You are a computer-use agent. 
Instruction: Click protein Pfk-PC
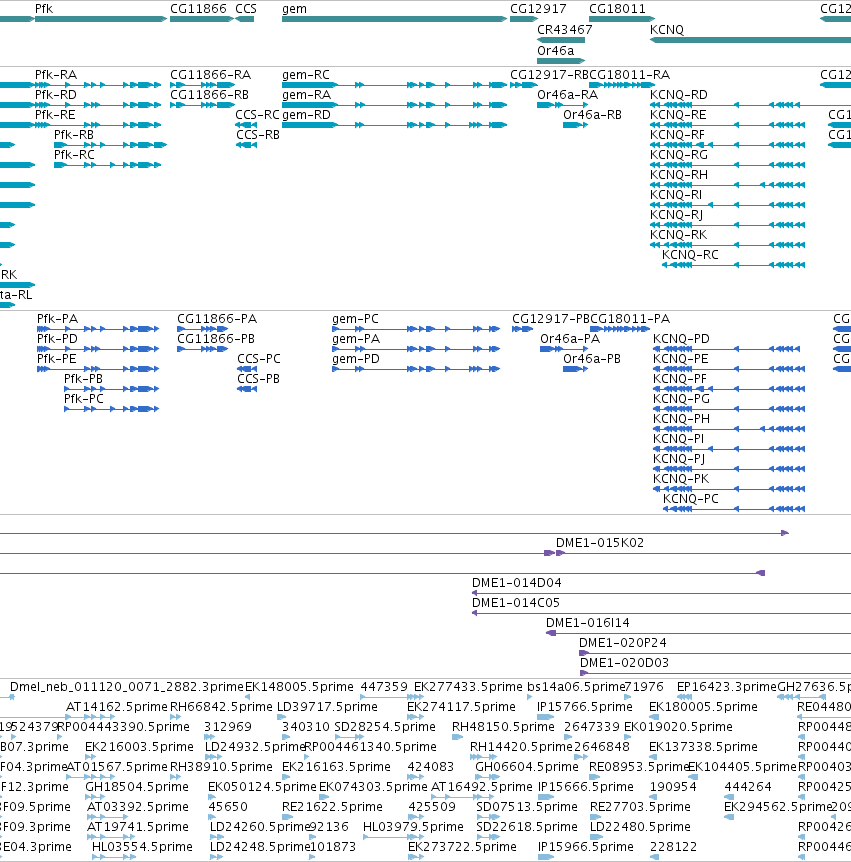coord(112,408)
